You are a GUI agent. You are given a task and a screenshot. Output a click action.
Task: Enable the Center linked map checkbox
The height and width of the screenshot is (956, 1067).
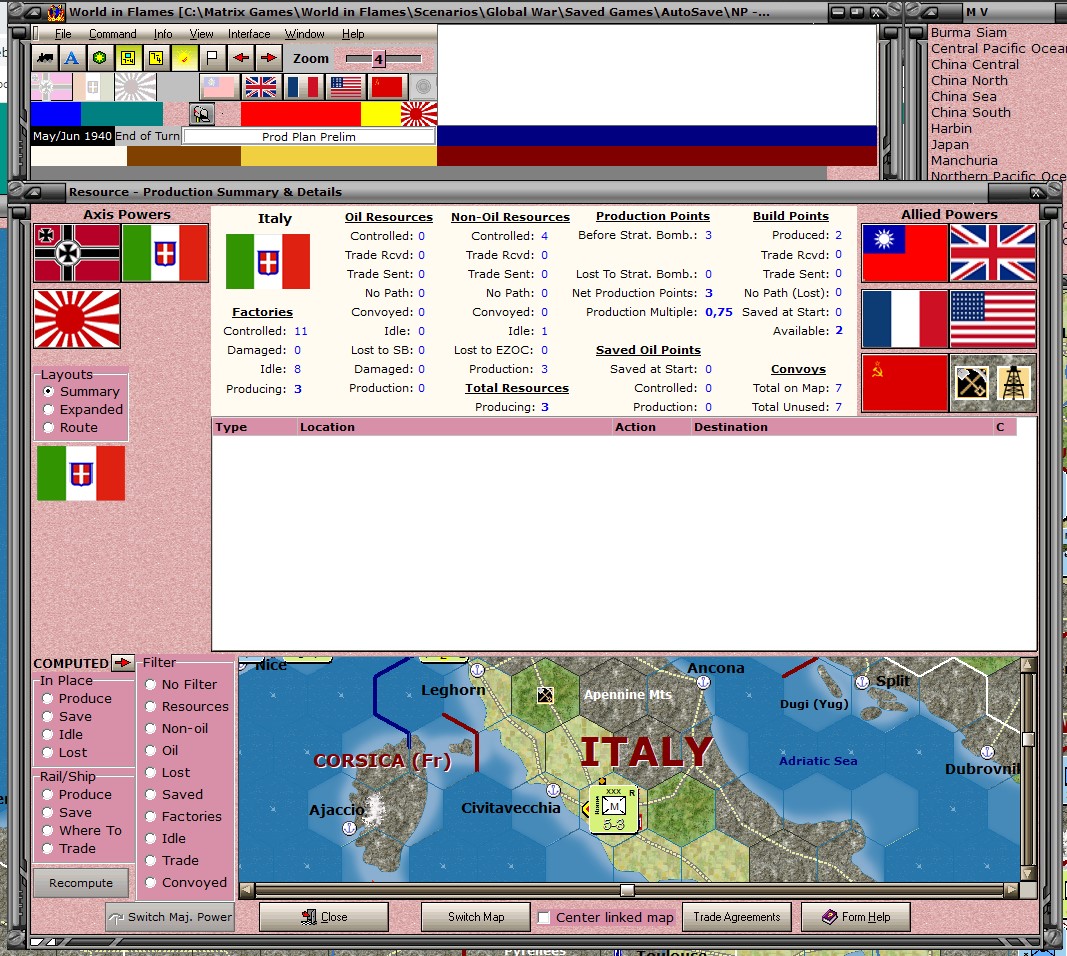click(544, 917)
